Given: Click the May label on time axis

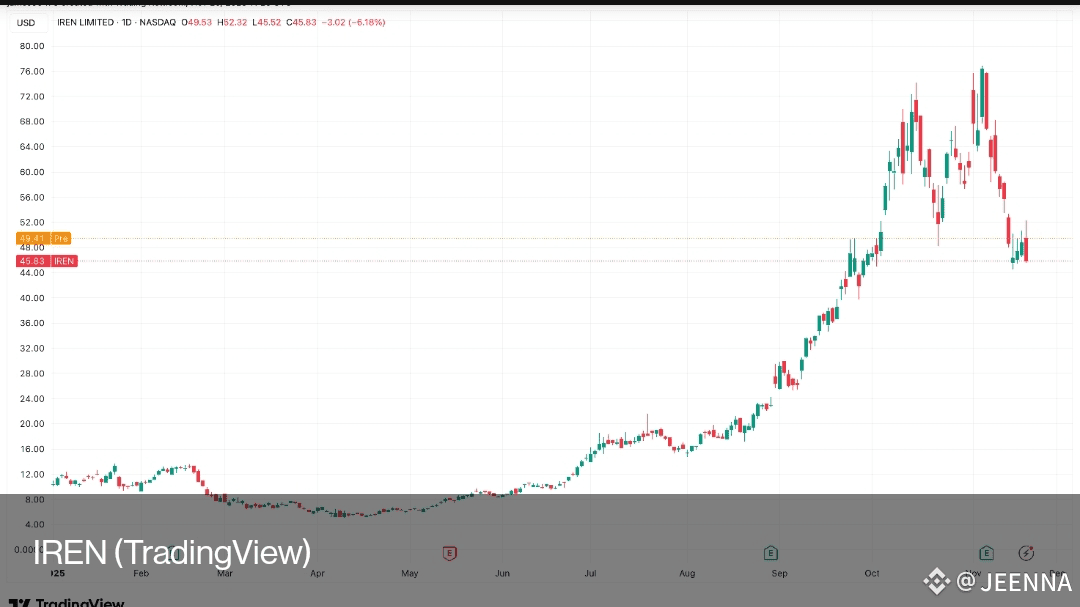Looking at the screenshot, I should (x=410, y=573).
